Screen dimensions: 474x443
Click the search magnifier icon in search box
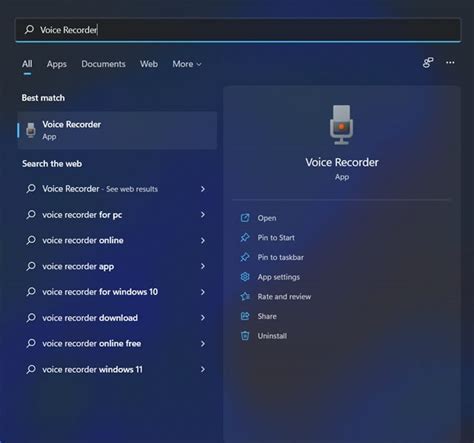click(x=29, y=30)
